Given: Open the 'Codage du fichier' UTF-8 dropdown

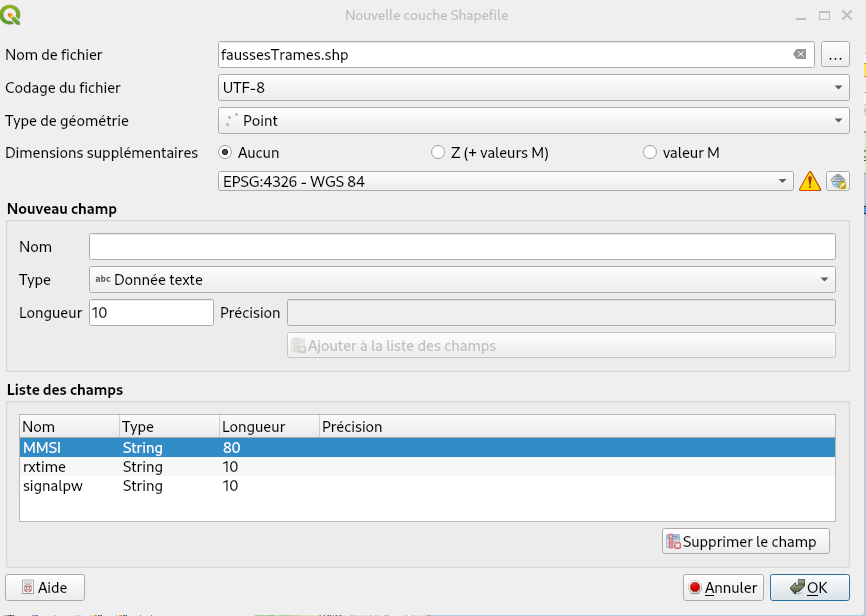Looking at the screenshot, I should pos(533,88).
